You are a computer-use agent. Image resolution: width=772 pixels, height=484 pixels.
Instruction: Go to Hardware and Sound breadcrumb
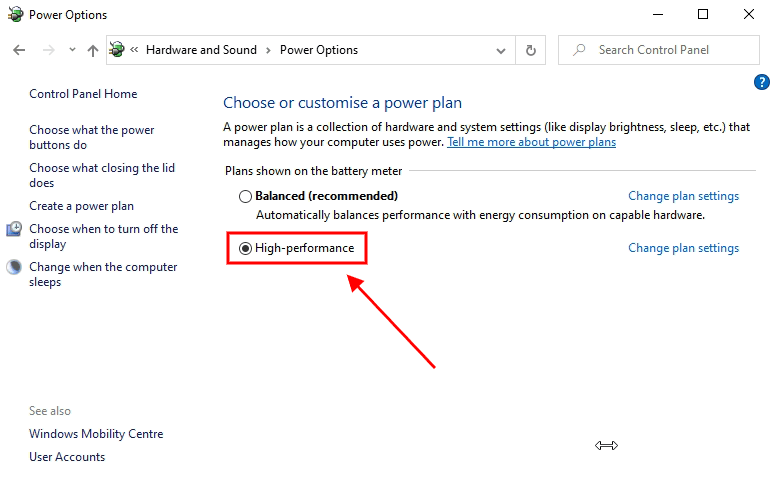tap(201, 50)
